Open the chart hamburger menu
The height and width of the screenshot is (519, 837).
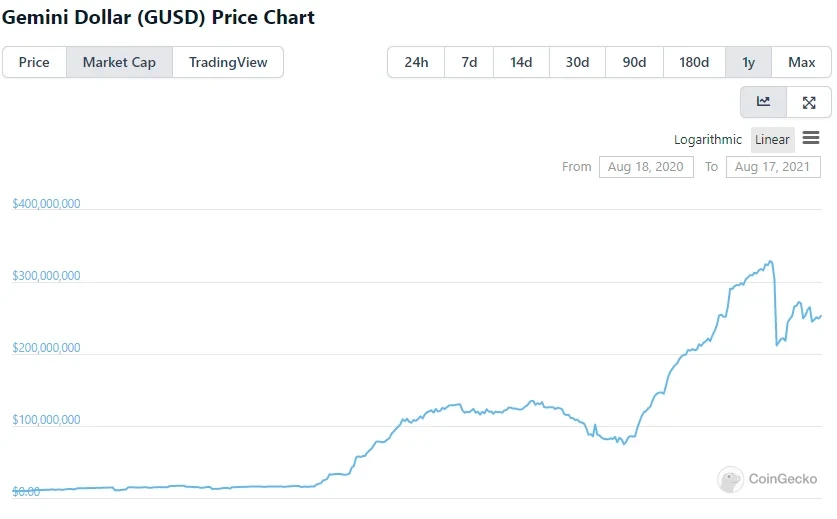coord(811,138)
